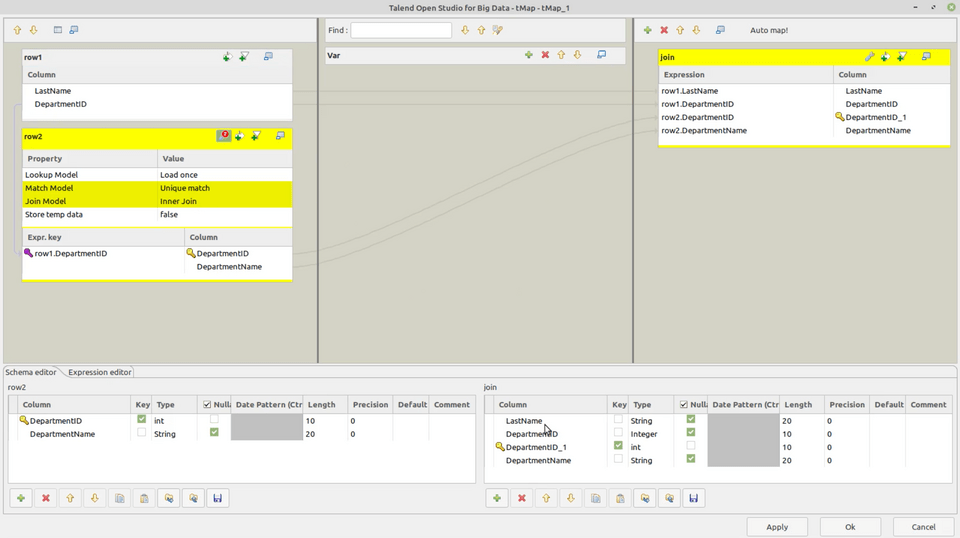Toggle the Key checkbox for row2 DepartmentID
Image resolution: width=960 pixels, height=538 pixels.
click(141, 419)
